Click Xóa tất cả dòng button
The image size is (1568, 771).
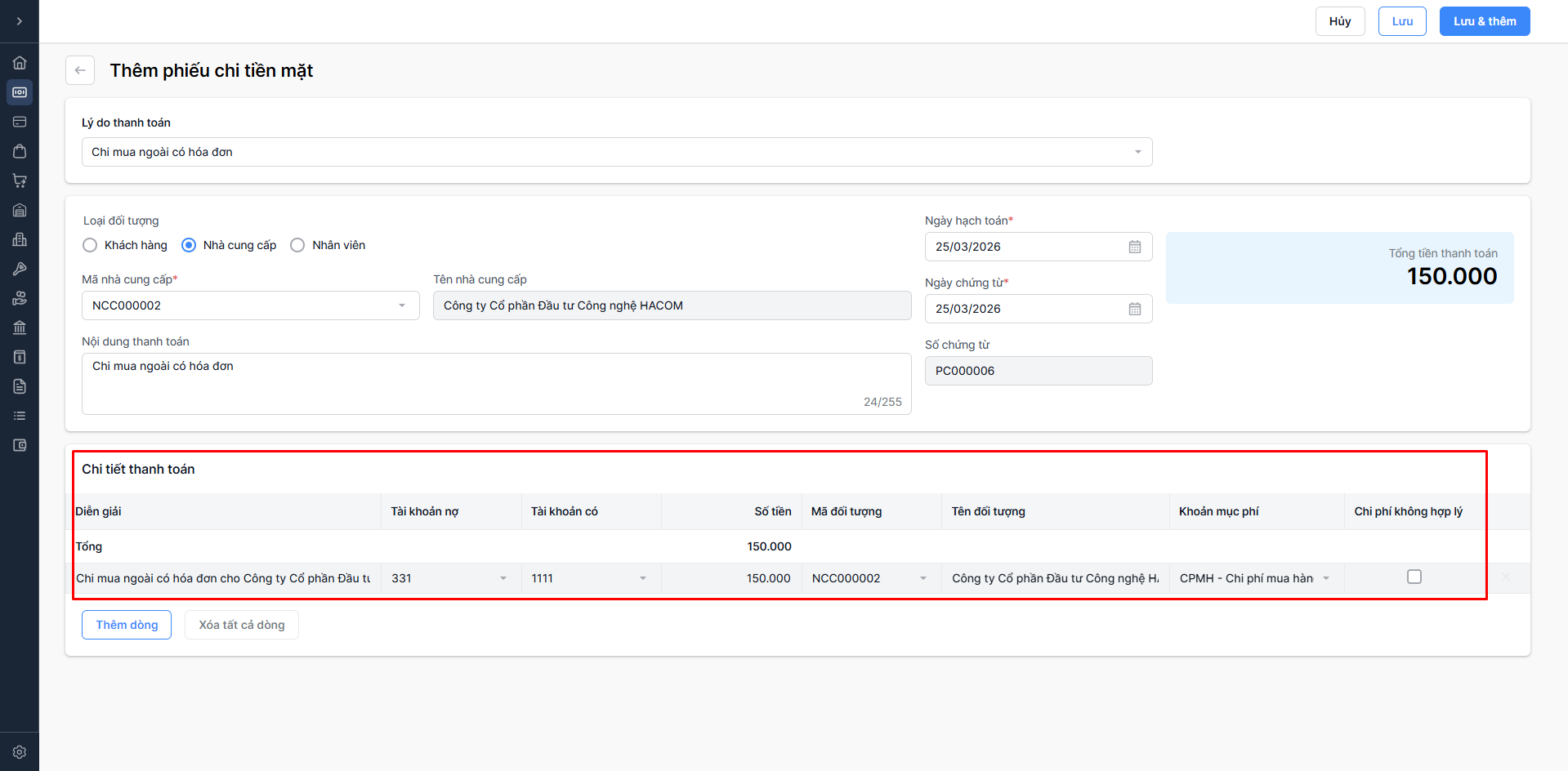242,625
